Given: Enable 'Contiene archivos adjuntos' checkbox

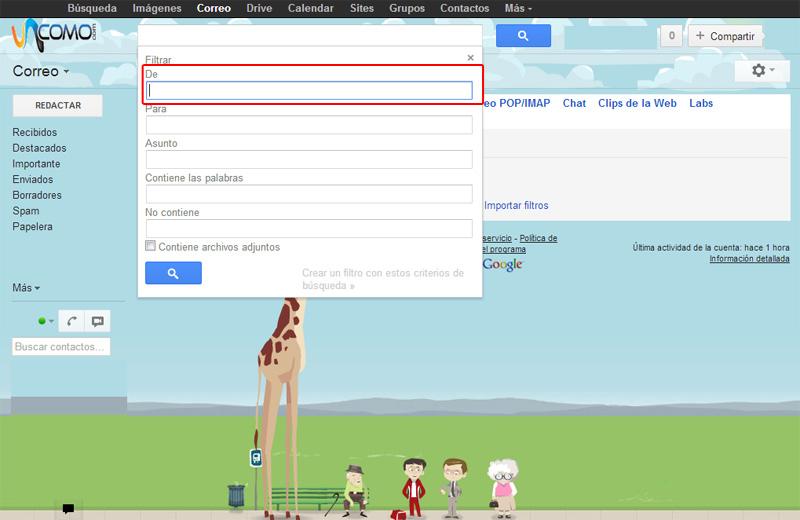Looking at the screenshot, I should [151, 246].
